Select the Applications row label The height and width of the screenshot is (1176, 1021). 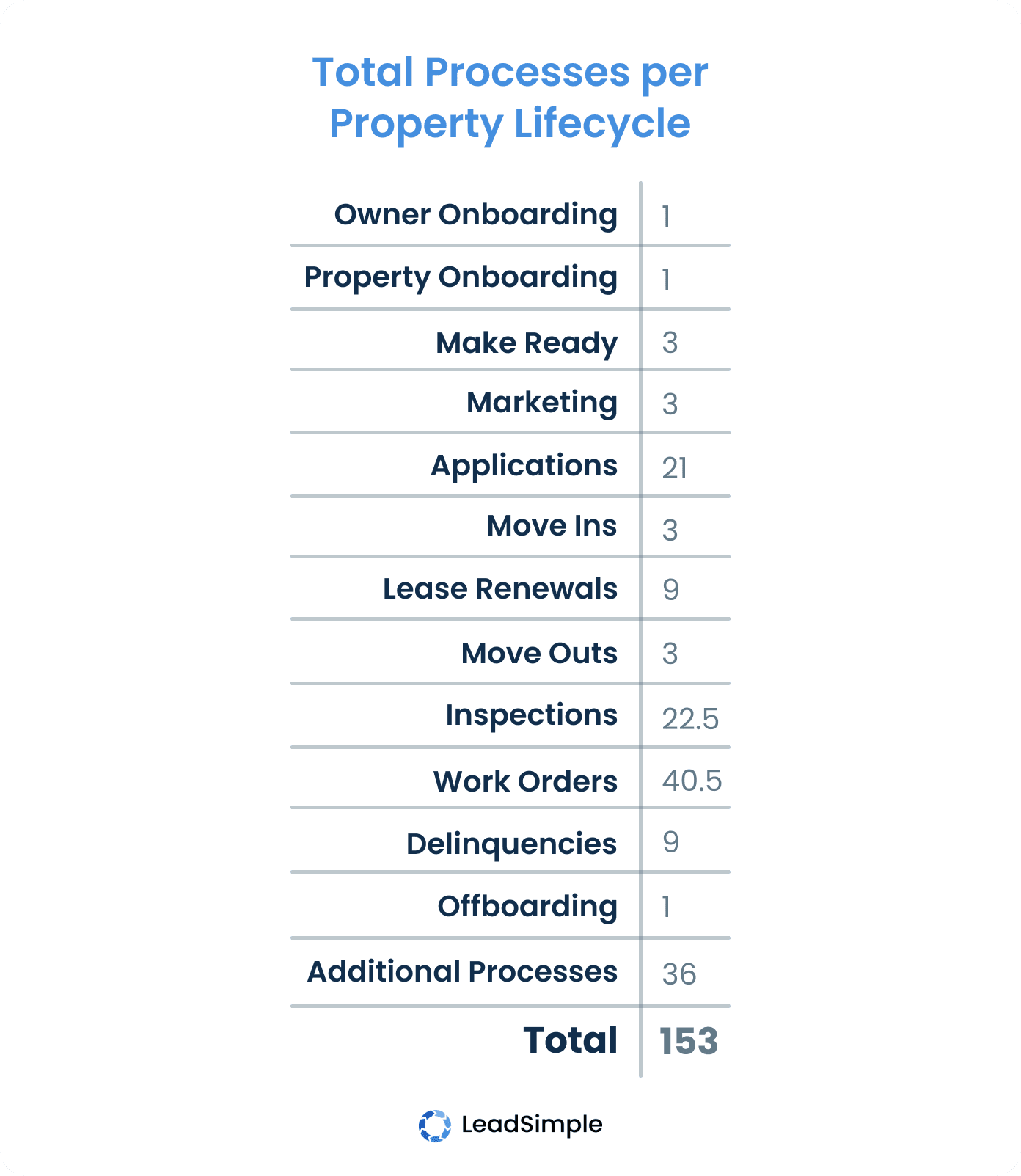point(524,466)
